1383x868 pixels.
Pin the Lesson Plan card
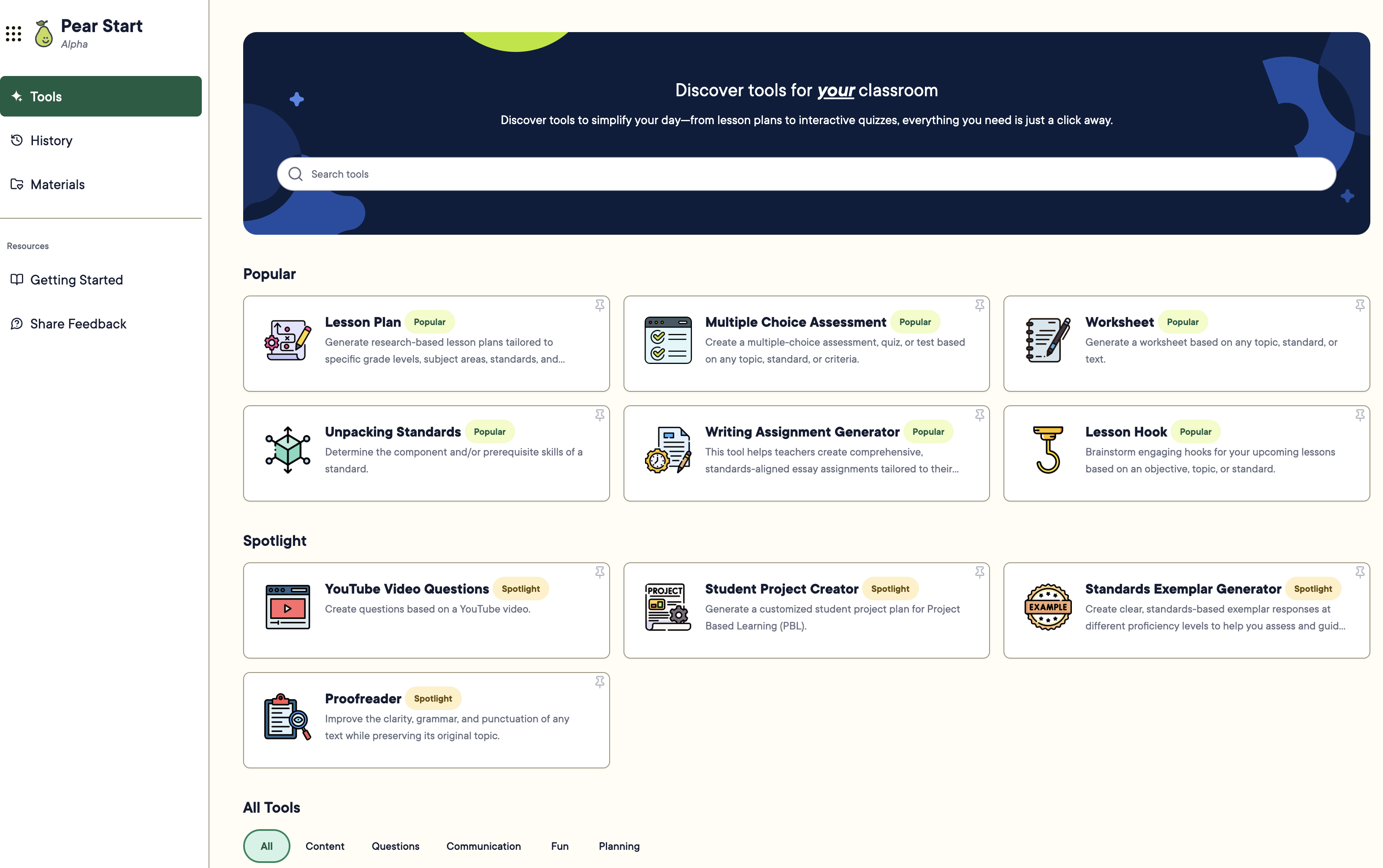tap(599, 305)
